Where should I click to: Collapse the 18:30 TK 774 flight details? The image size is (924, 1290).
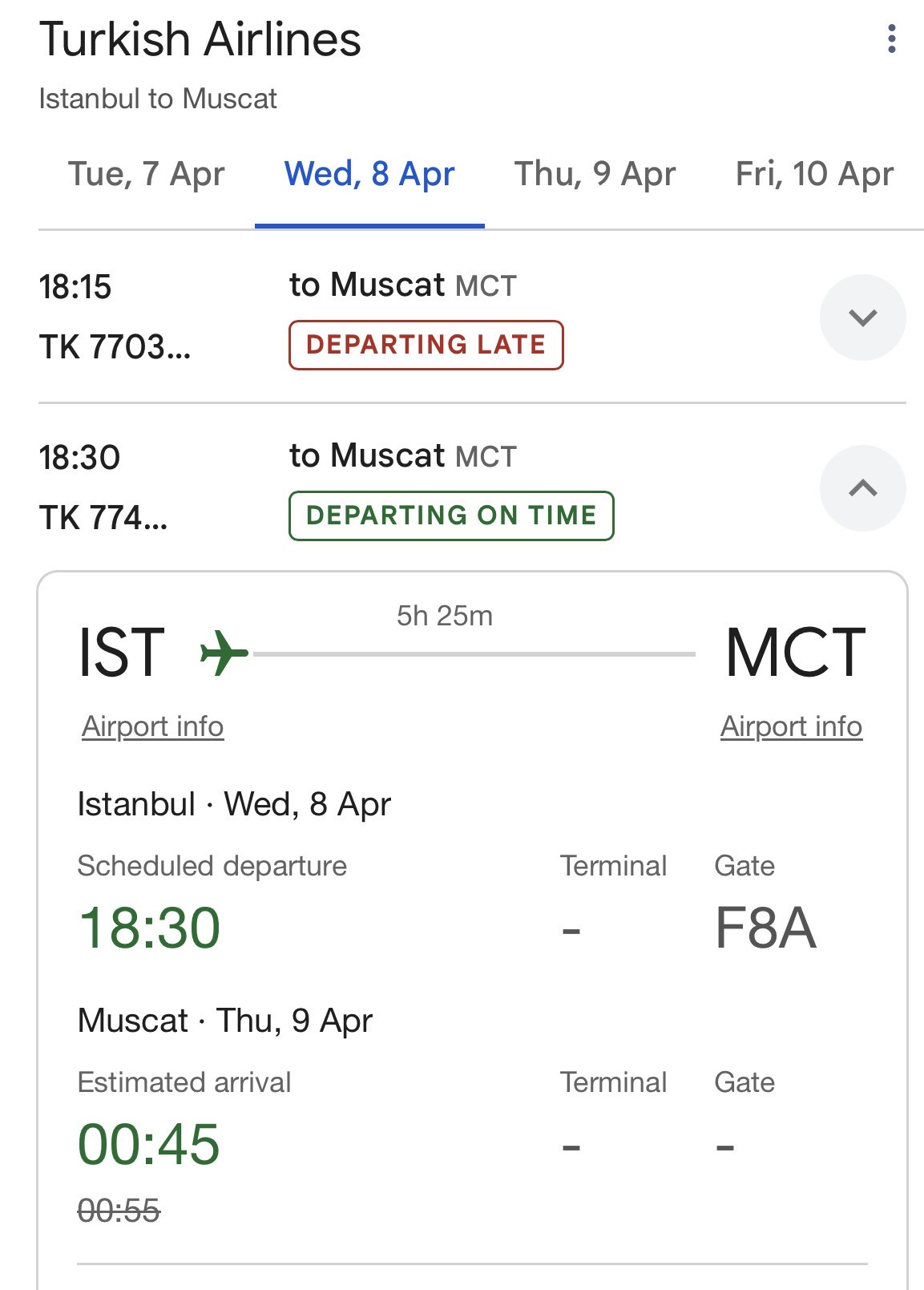[862, 488]
